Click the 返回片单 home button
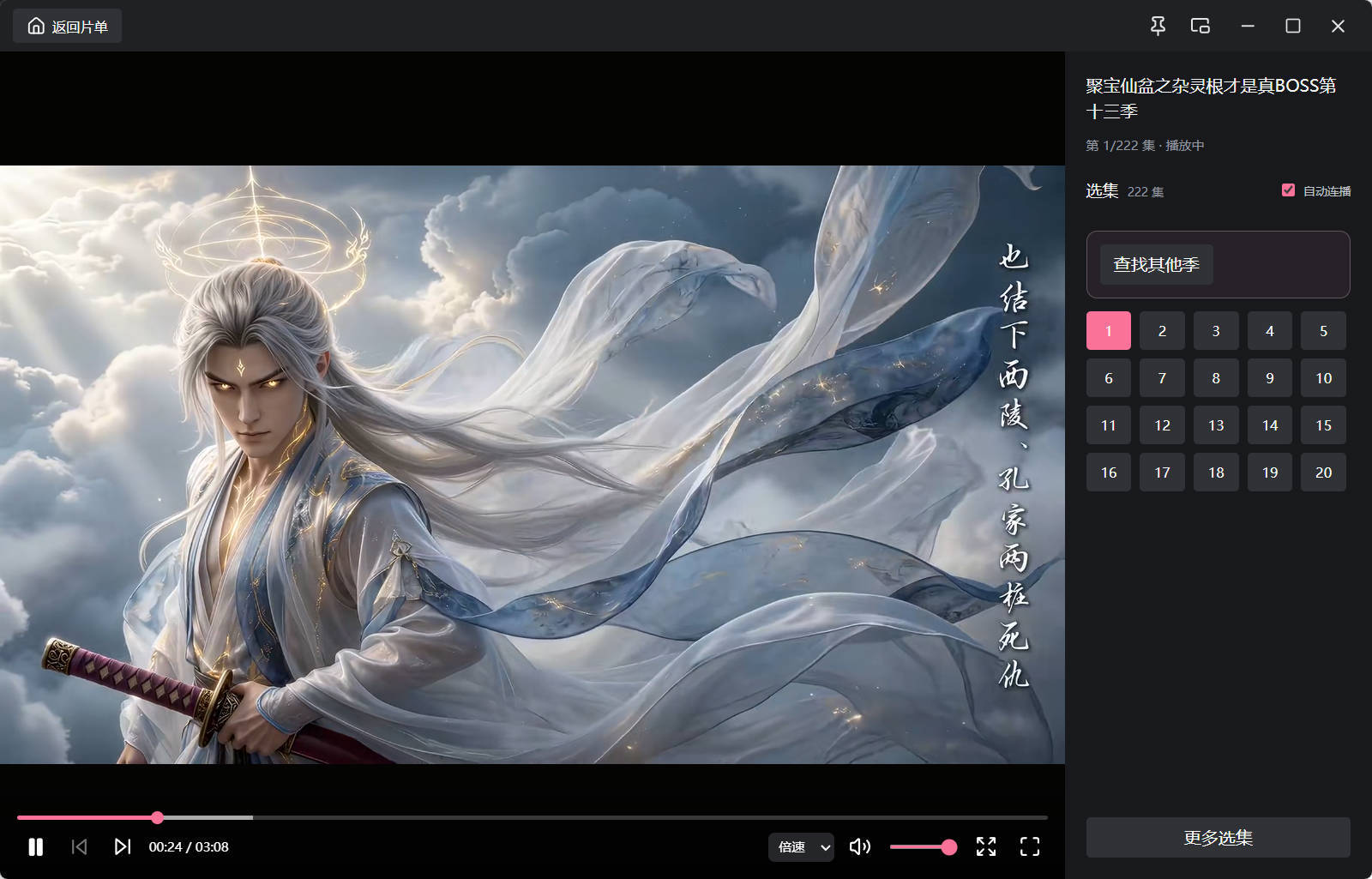This screenshot has height=879, width=1372. 67,27
